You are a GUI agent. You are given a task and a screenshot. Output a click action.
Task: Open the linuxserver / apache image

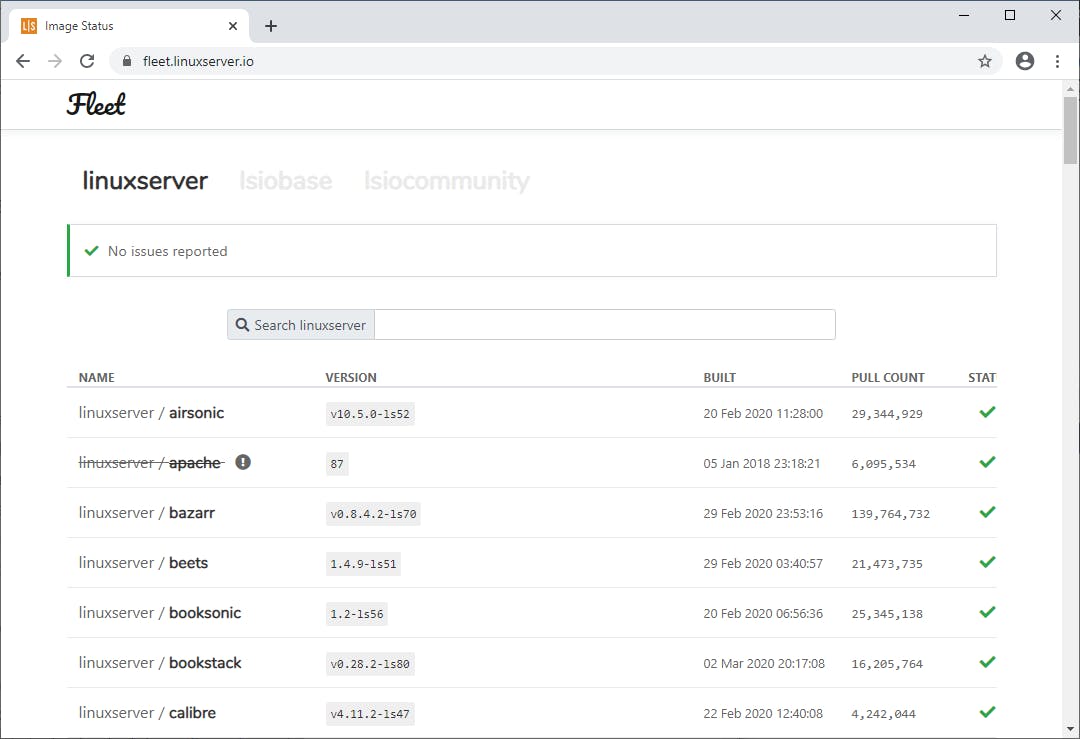[150, 463]
